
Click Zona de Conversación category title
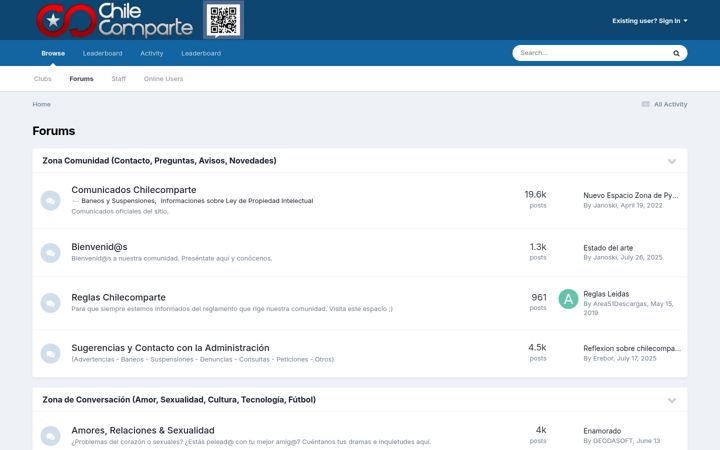pos(179,400)
